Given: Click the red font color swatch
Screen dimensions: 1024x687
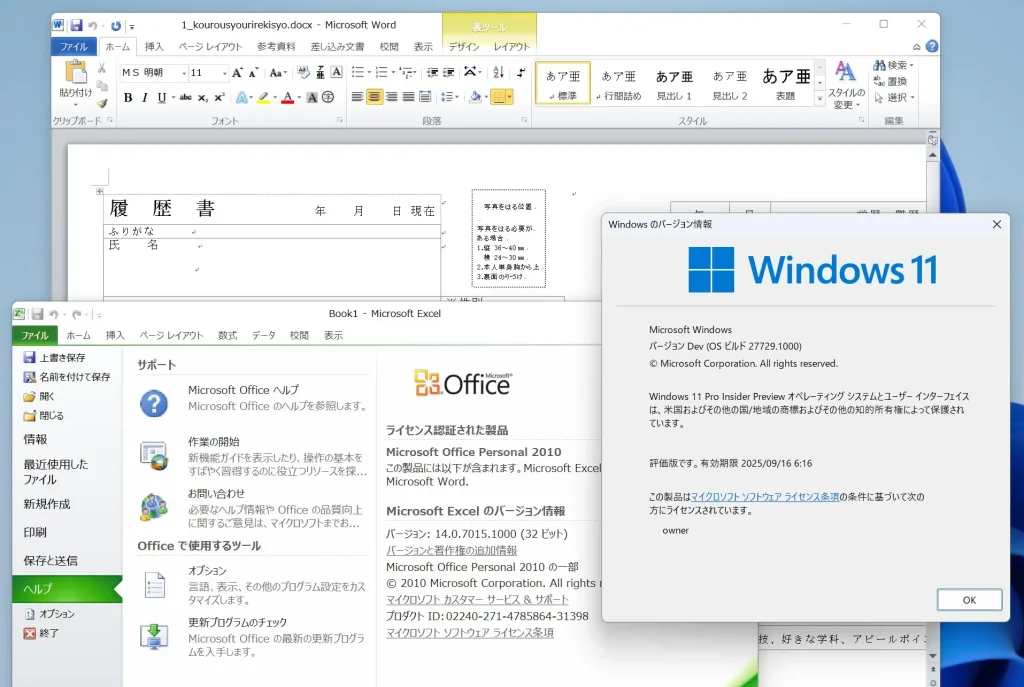Looking at the screenshot, I should click(289, 101).
